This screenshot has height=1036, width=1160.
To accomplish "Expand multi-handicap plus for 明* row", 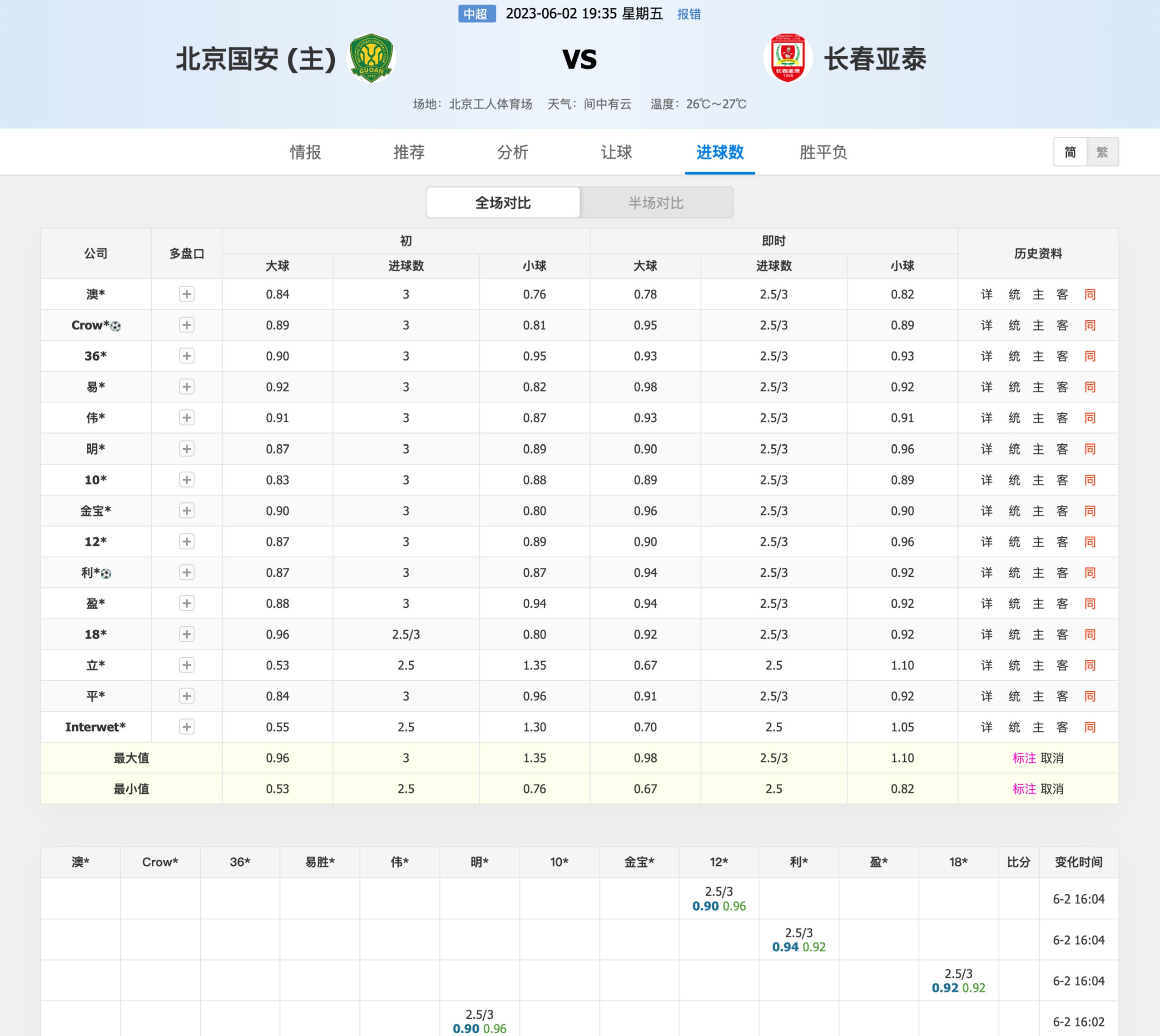I will 187,449.
